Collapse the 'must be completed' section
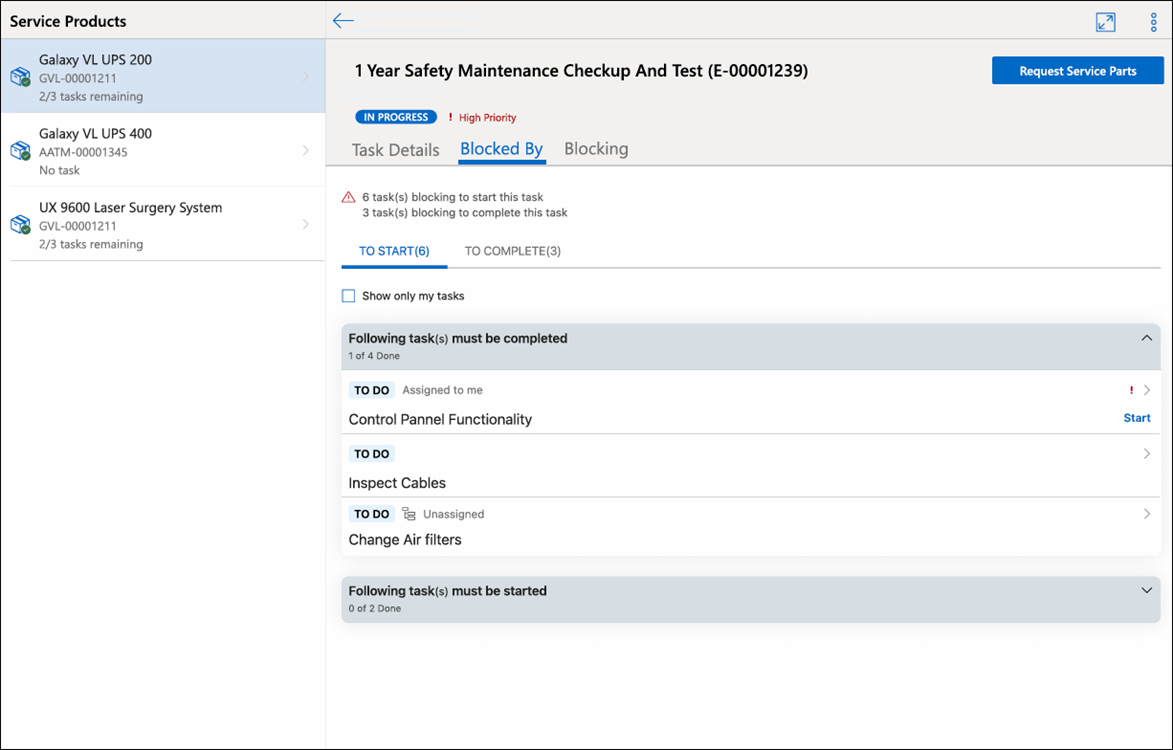This screenshot has width=1173, height=750. pos(1146,338)
